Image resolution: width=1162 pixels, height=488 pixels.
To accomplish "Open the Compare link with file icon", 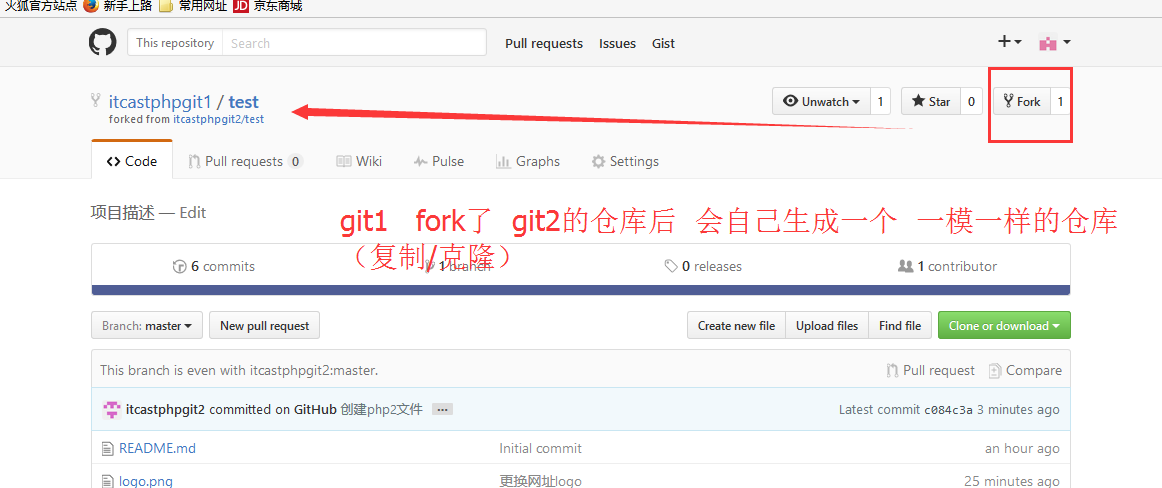I will point(1025,370).
